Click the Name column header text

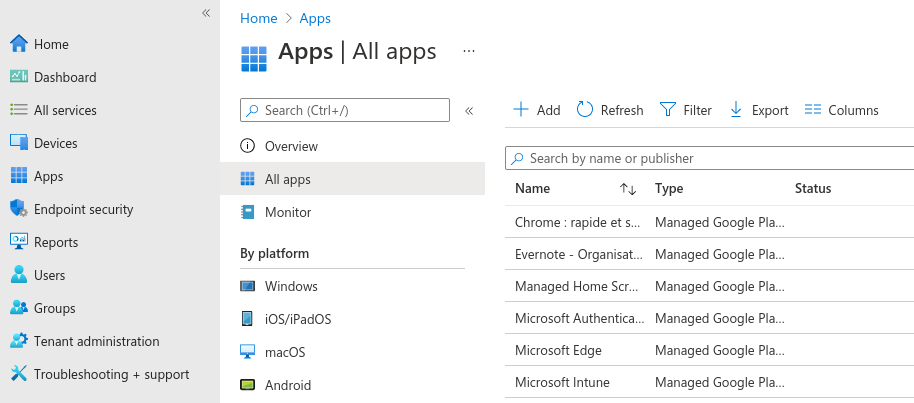click(532, 188)
